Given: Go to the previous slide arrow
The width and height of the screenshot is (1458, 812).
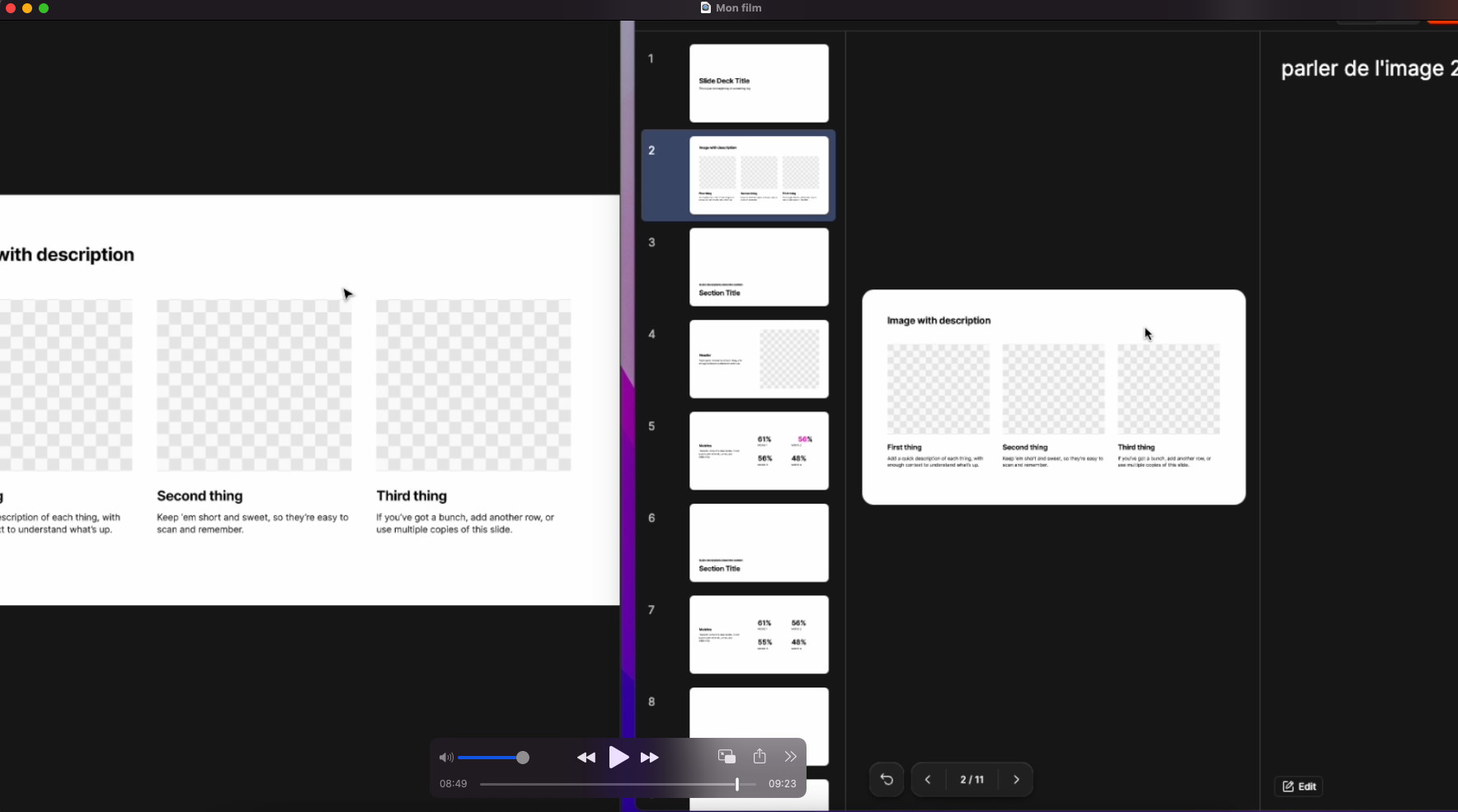Looking at the screenshot, I should point(928,780).
